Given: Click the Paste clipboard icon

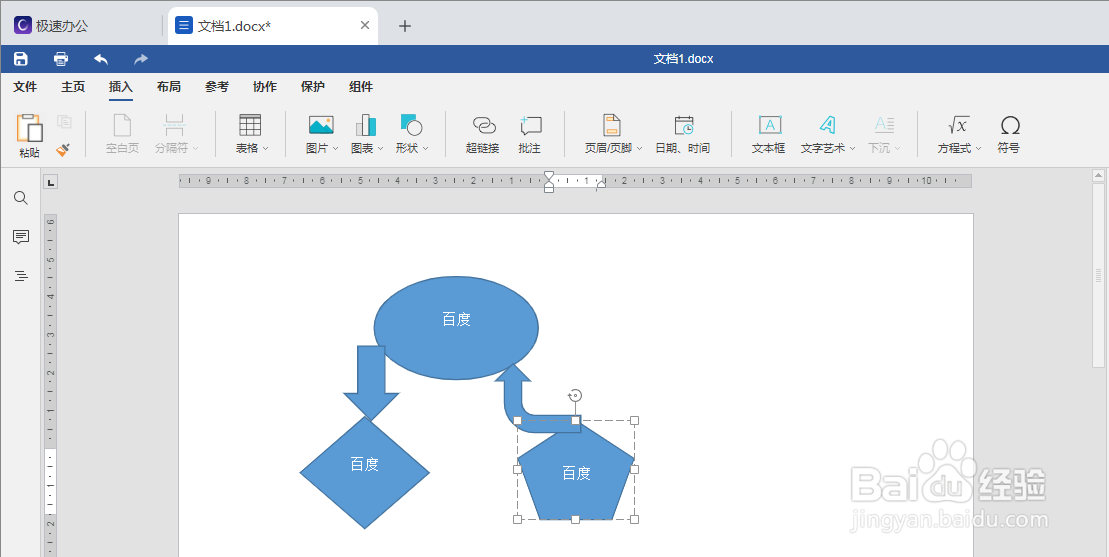Looking at the screenshot, I should tap(29, 127).
